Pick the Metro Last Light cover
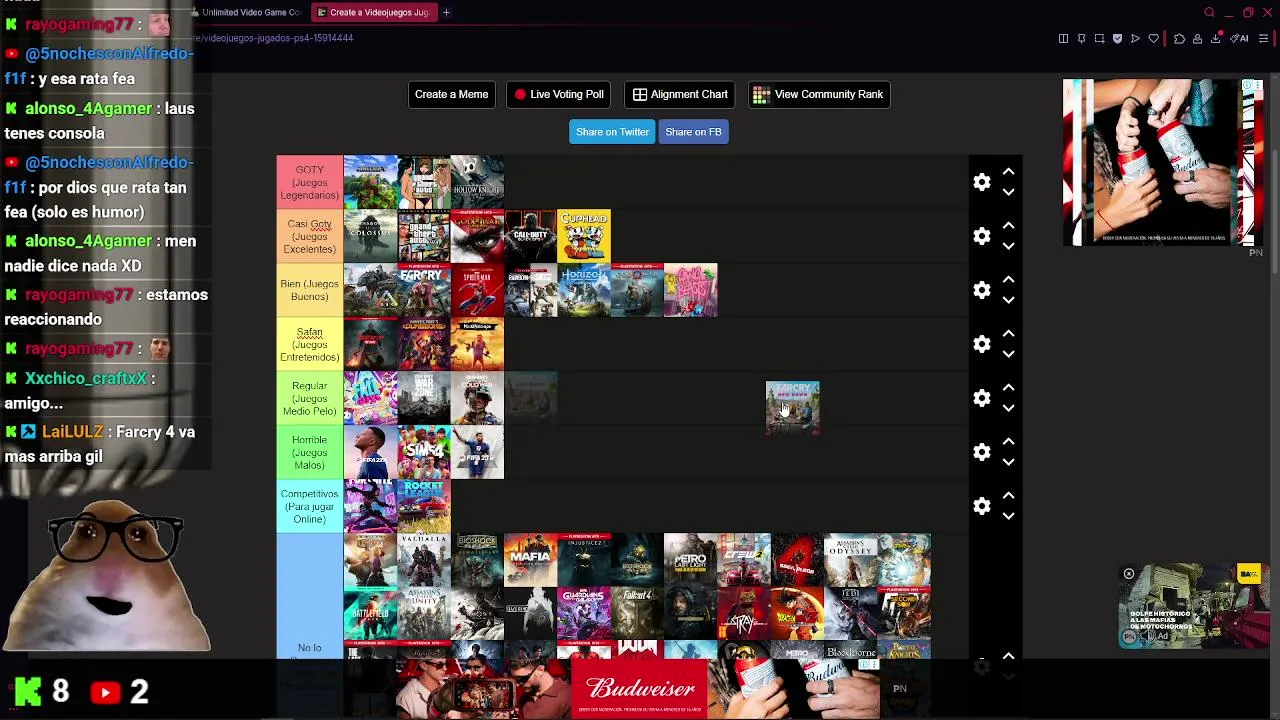This screenshot has height=720, width=1280. (x=691, y=560)
